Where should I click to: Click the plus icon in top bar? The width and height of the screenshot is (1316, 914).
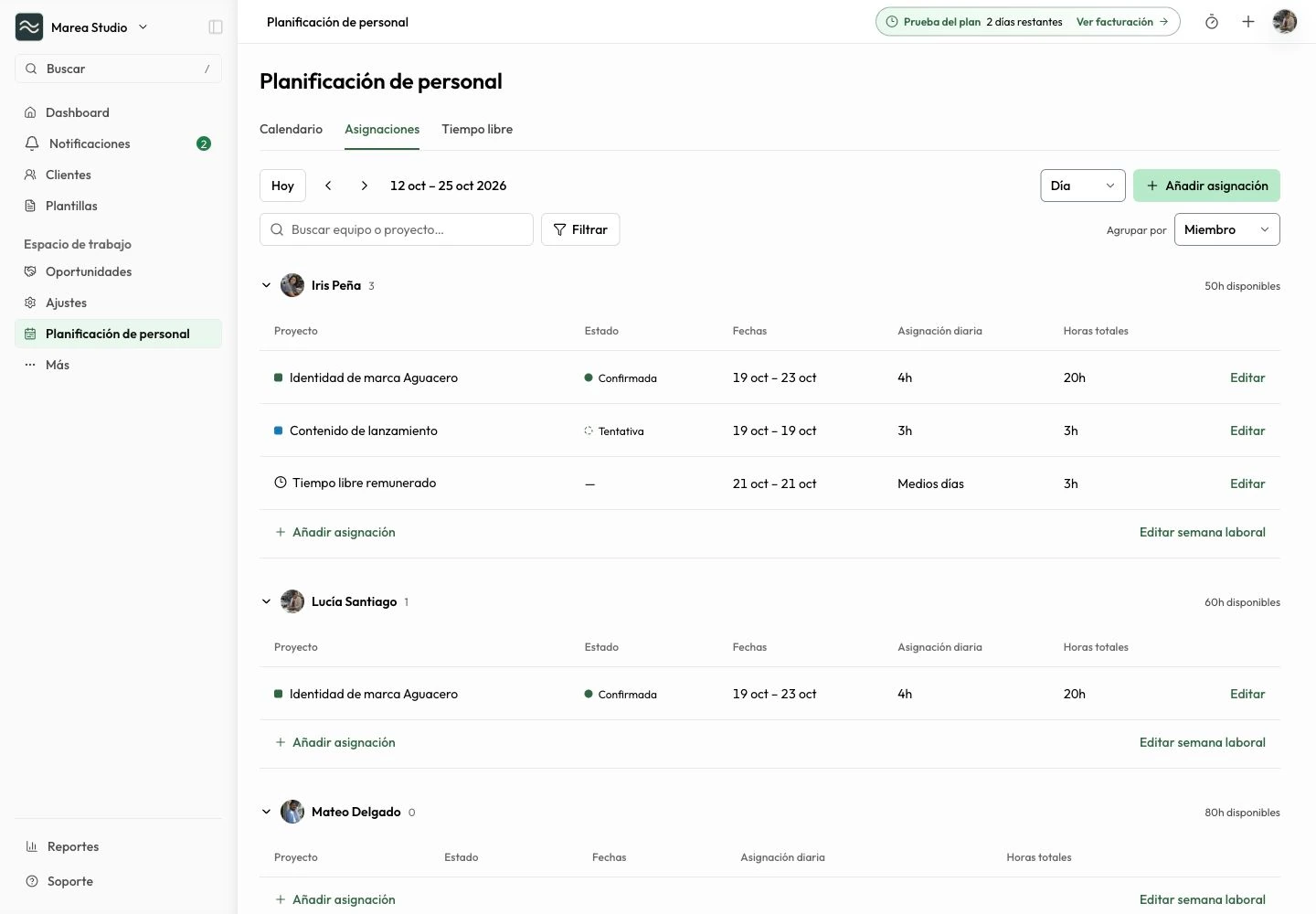(x=1248, y=22)
